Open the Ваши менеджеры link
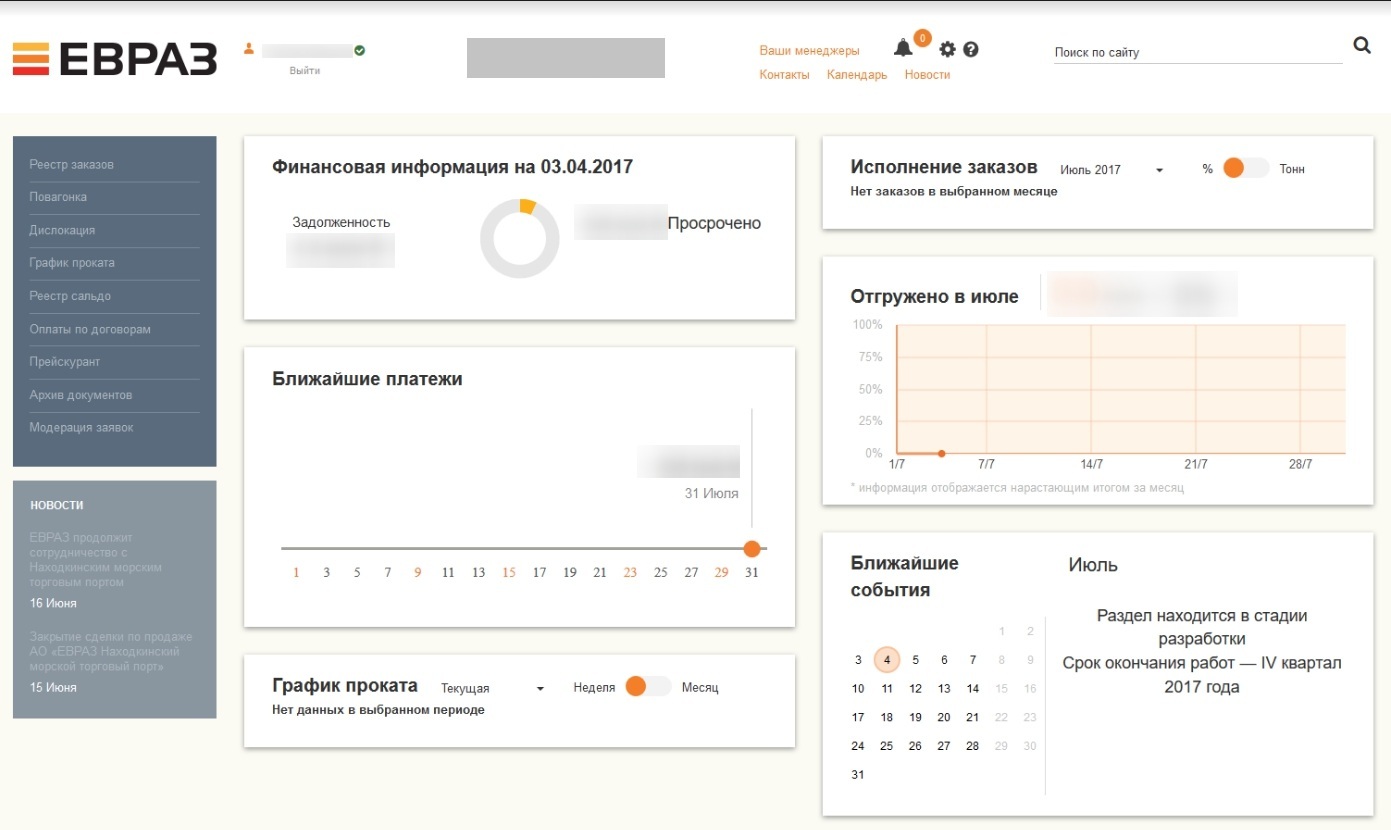The width and height of the screenshot is (1391, 830). point(809,50)
